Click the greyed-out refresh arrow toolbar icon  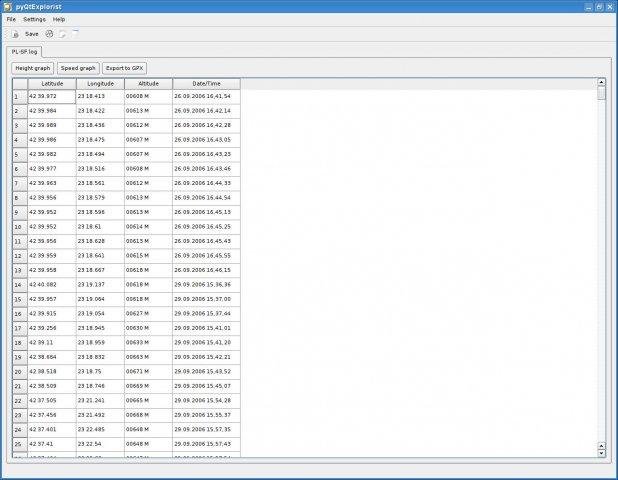(62, 34)
